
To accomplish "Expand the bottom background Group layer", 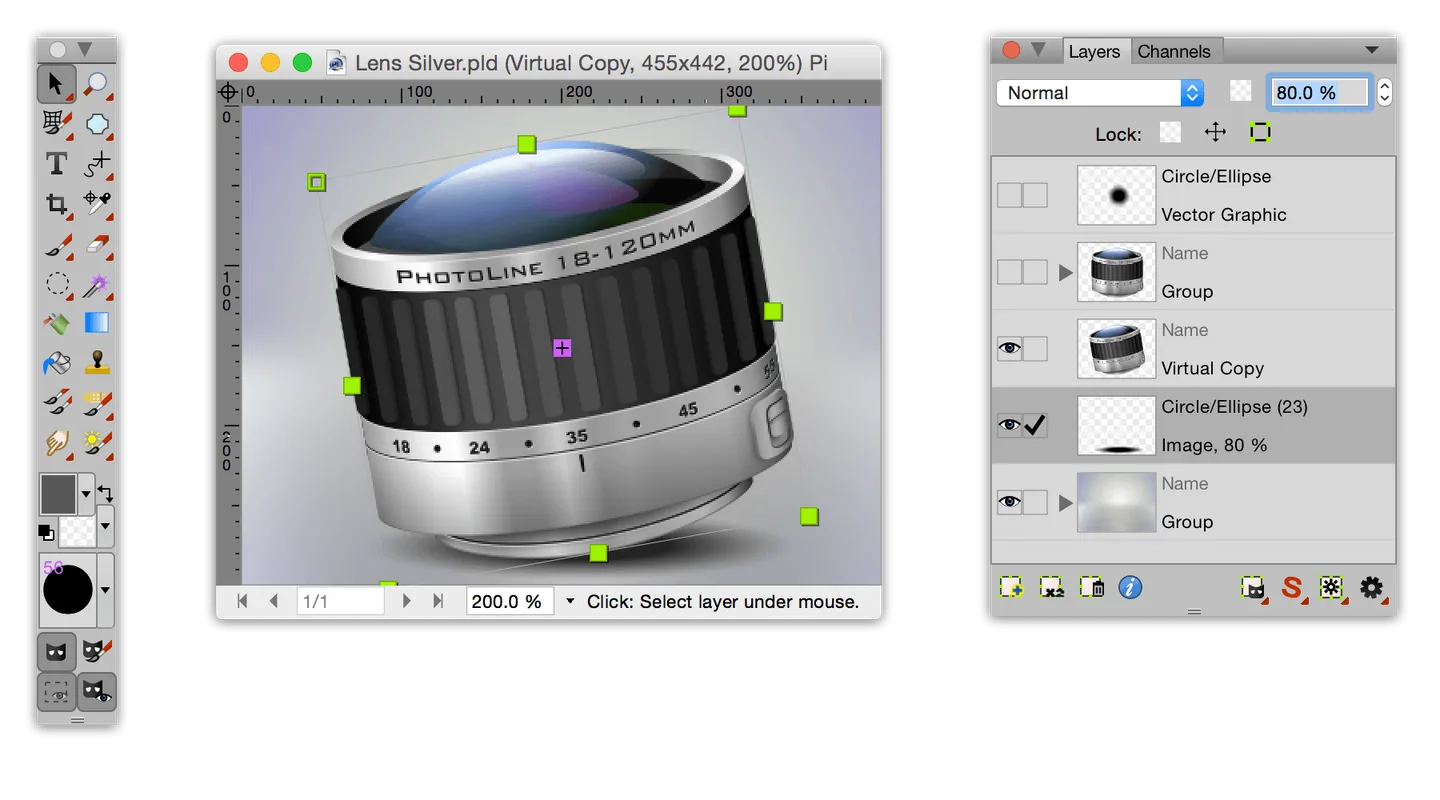I will [x=1065, y=502].
